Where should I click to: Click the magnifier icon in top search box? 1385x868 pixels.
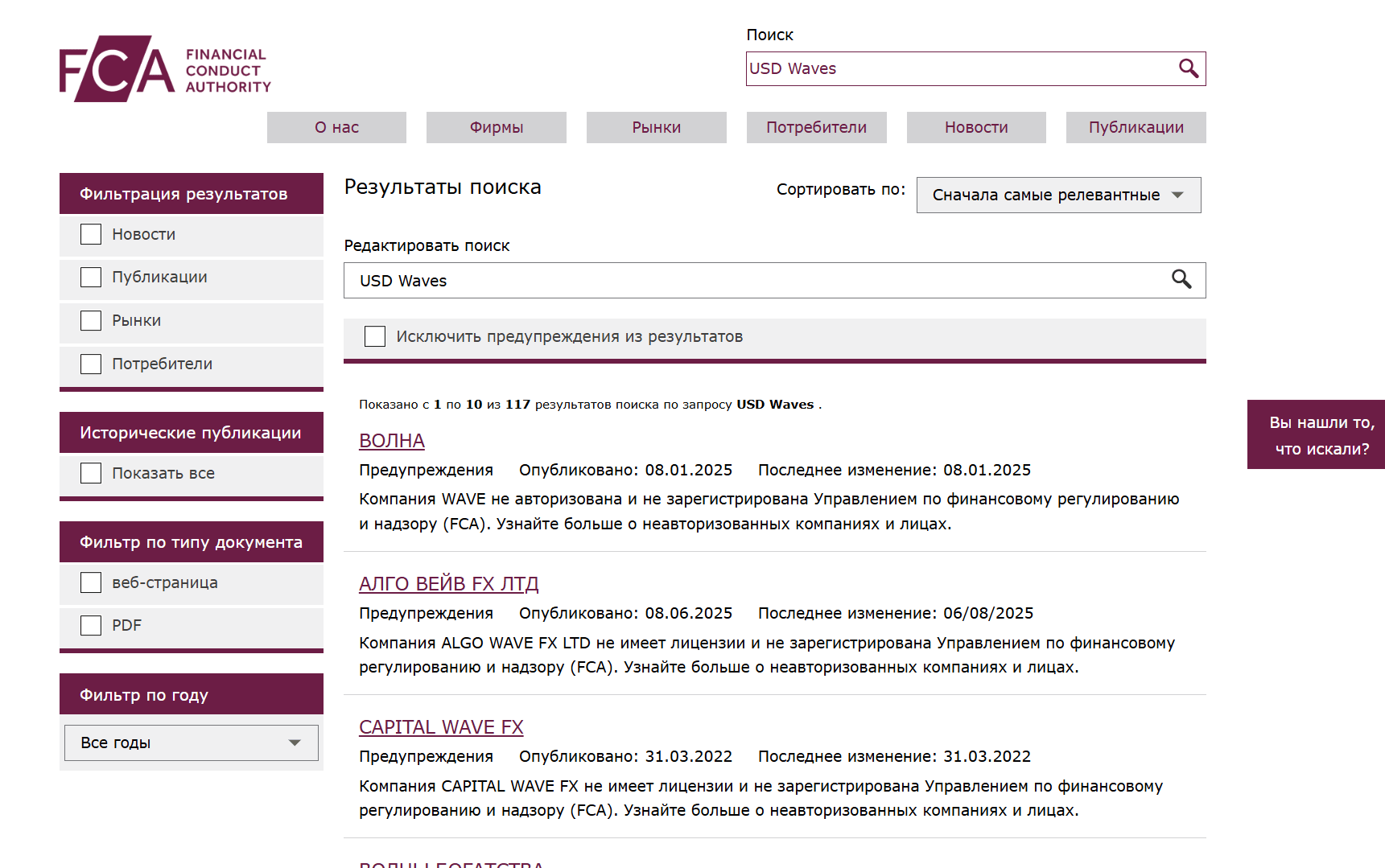point(1188,68)
